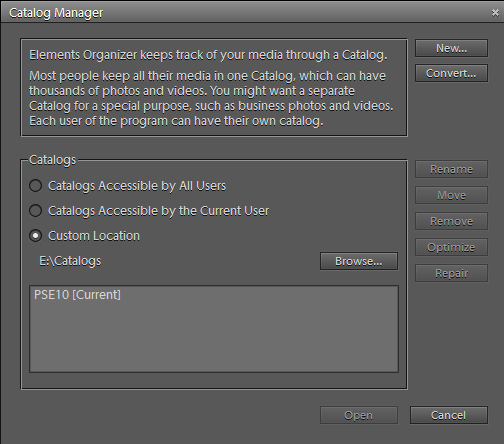Click the E:\Catalogs path text
Screen dimensions: 504x444
coord(70,261)
